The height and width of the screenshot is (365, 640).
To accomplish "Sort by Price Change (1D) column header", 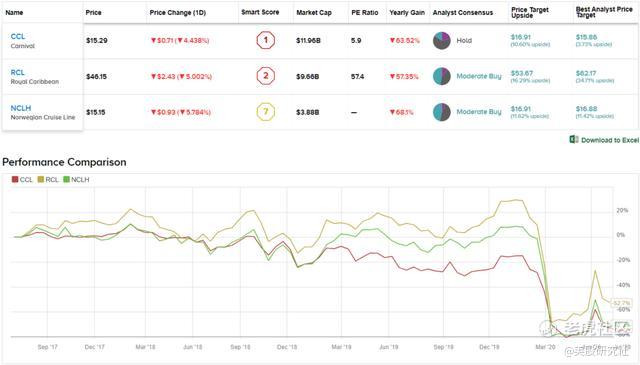I will (178, 13).
